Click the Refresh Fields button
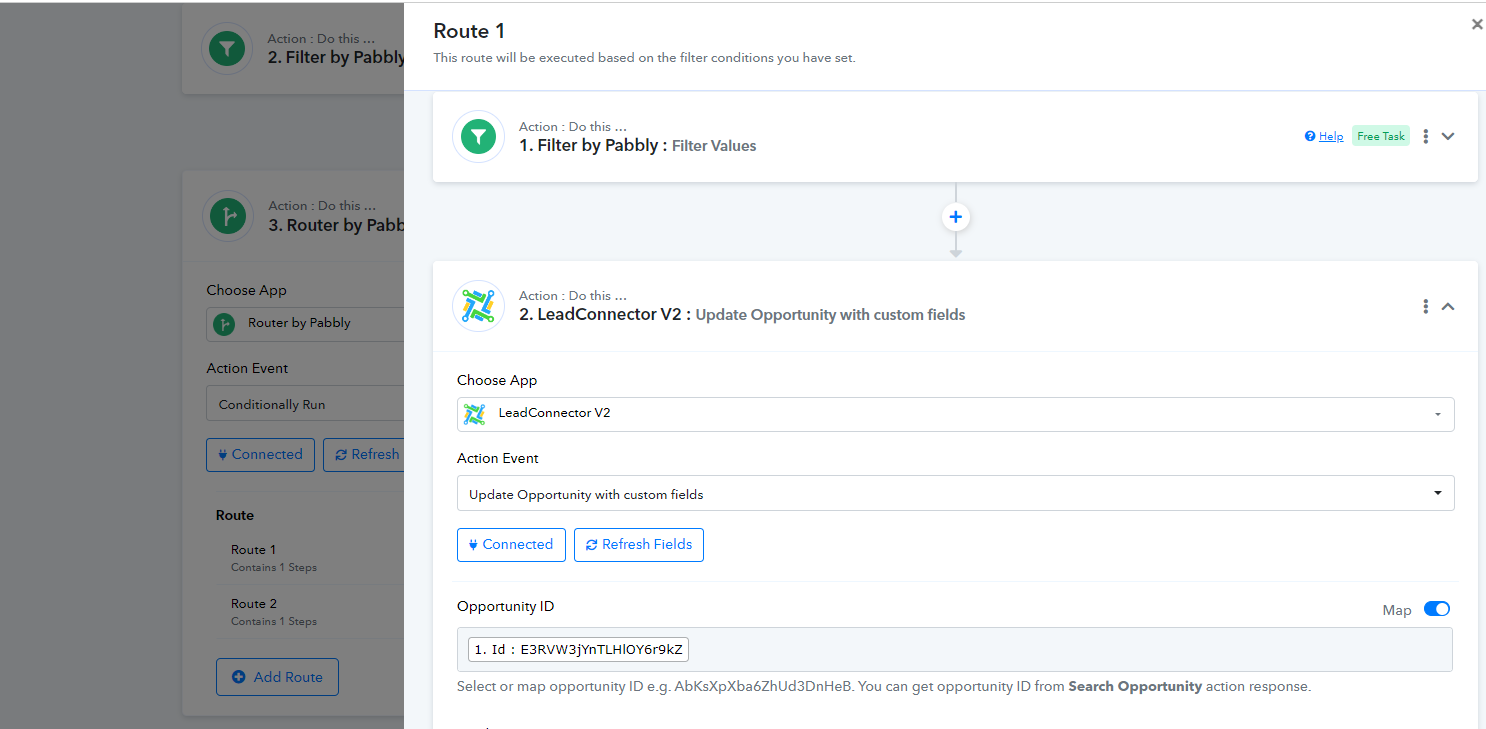The height and width of the screenshot is (729, 1486). pos(639,545)
